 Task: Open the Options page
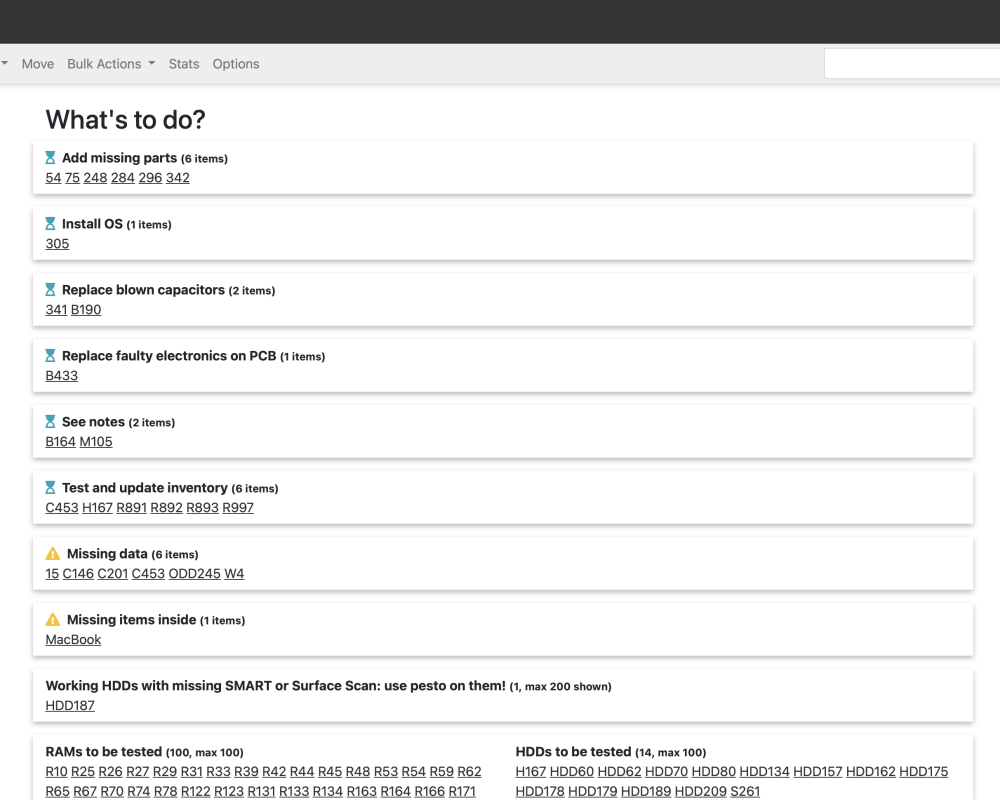coord(236,64)
